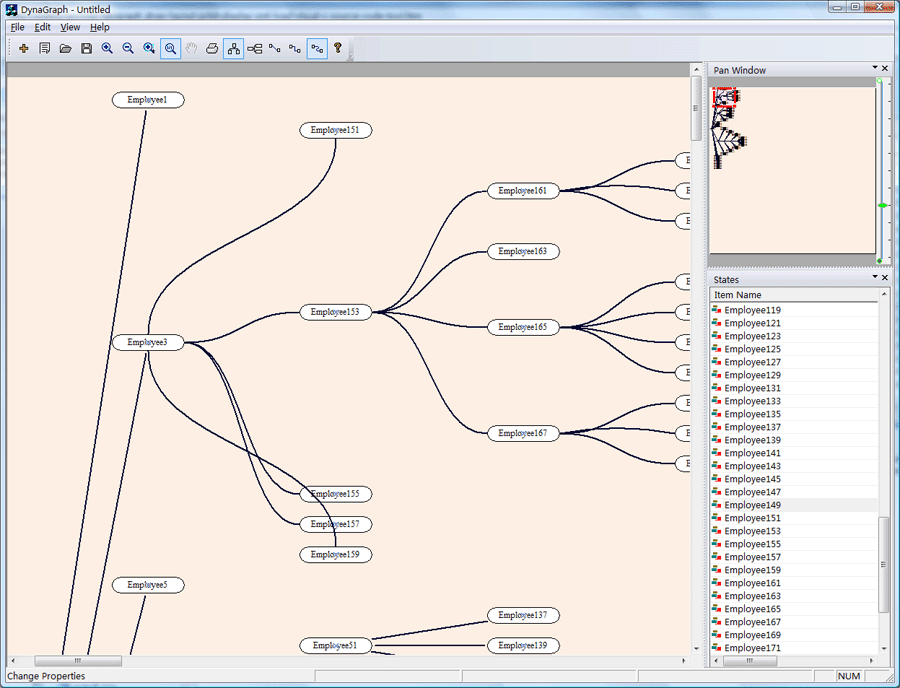
Task: Toggle the top-down hierarchy layout button
Action: (x=233, y=48)
